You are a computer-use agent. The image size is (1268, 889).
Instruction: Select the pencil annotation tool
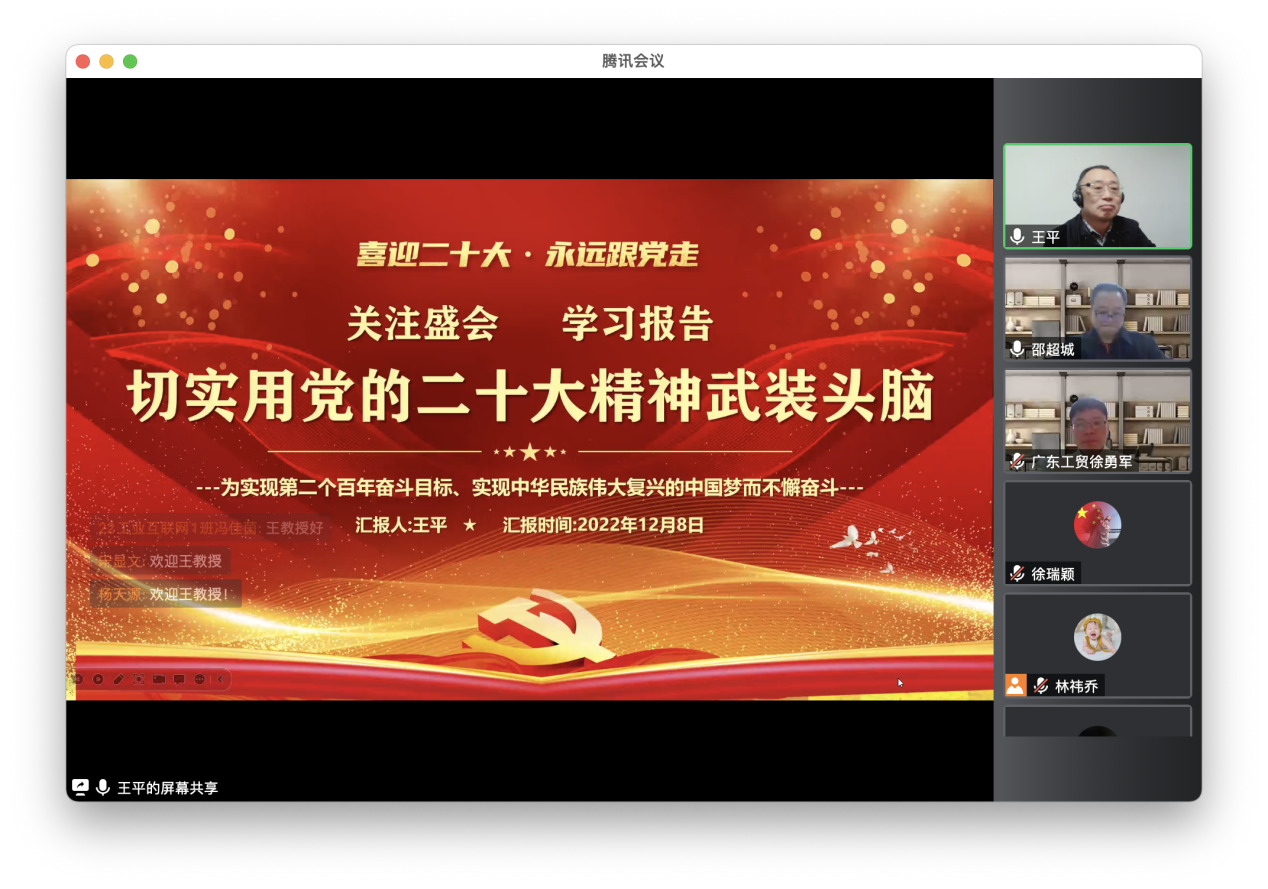click(x=119, y=679)
